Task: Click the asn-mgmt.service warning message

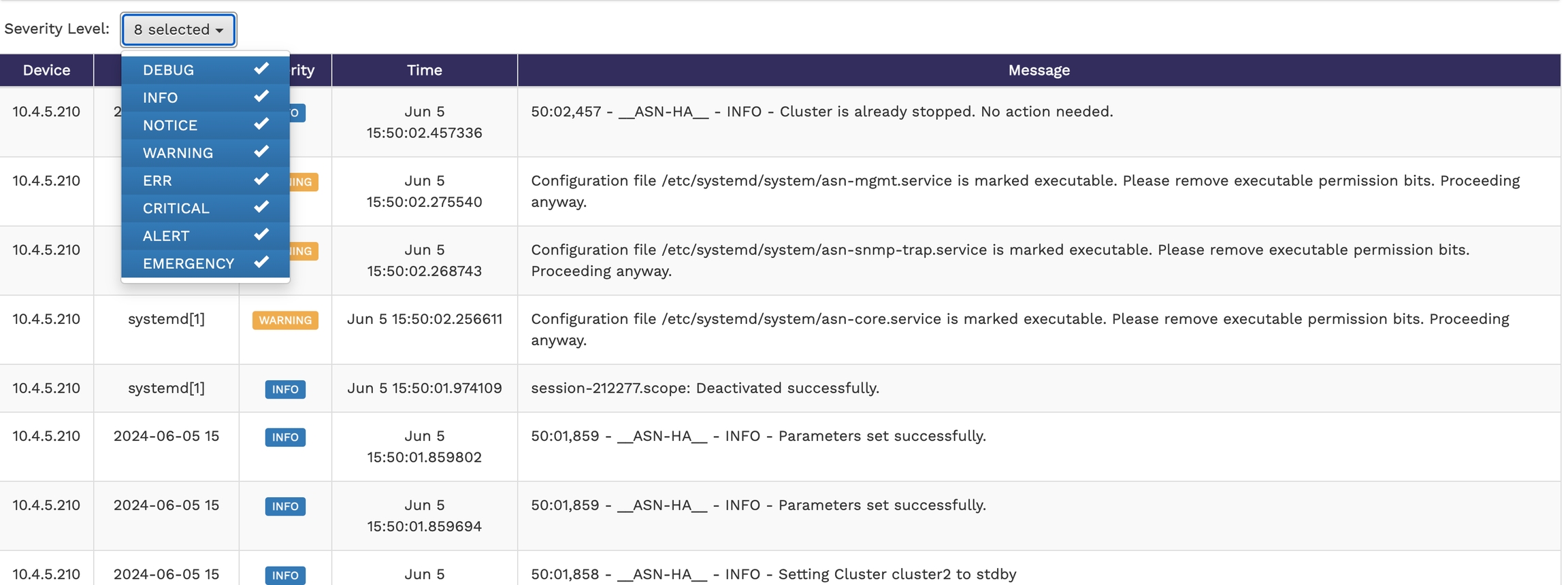Action: tap(1025, 191)
